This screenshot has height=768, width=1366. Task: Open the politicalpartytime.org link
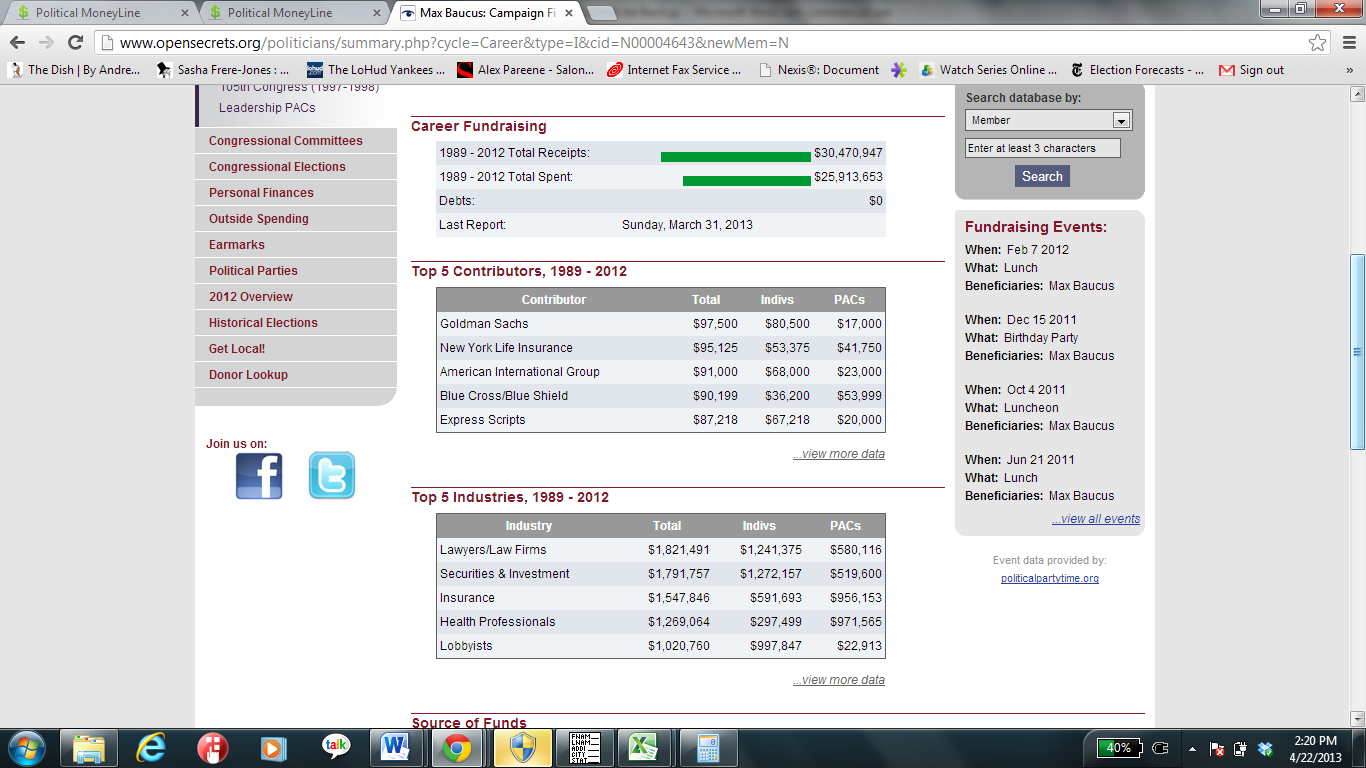tap(1050, 579)
